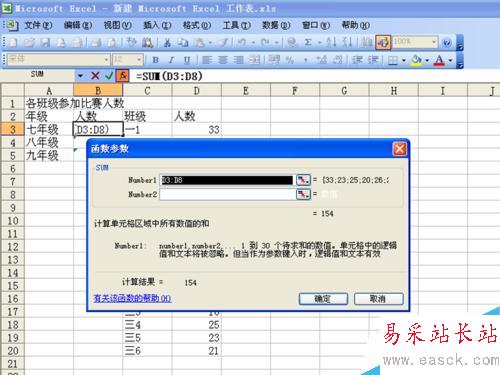Open the 数据 (Data) menu
This screenshot has width=500, height=375.
pos(276,25)
